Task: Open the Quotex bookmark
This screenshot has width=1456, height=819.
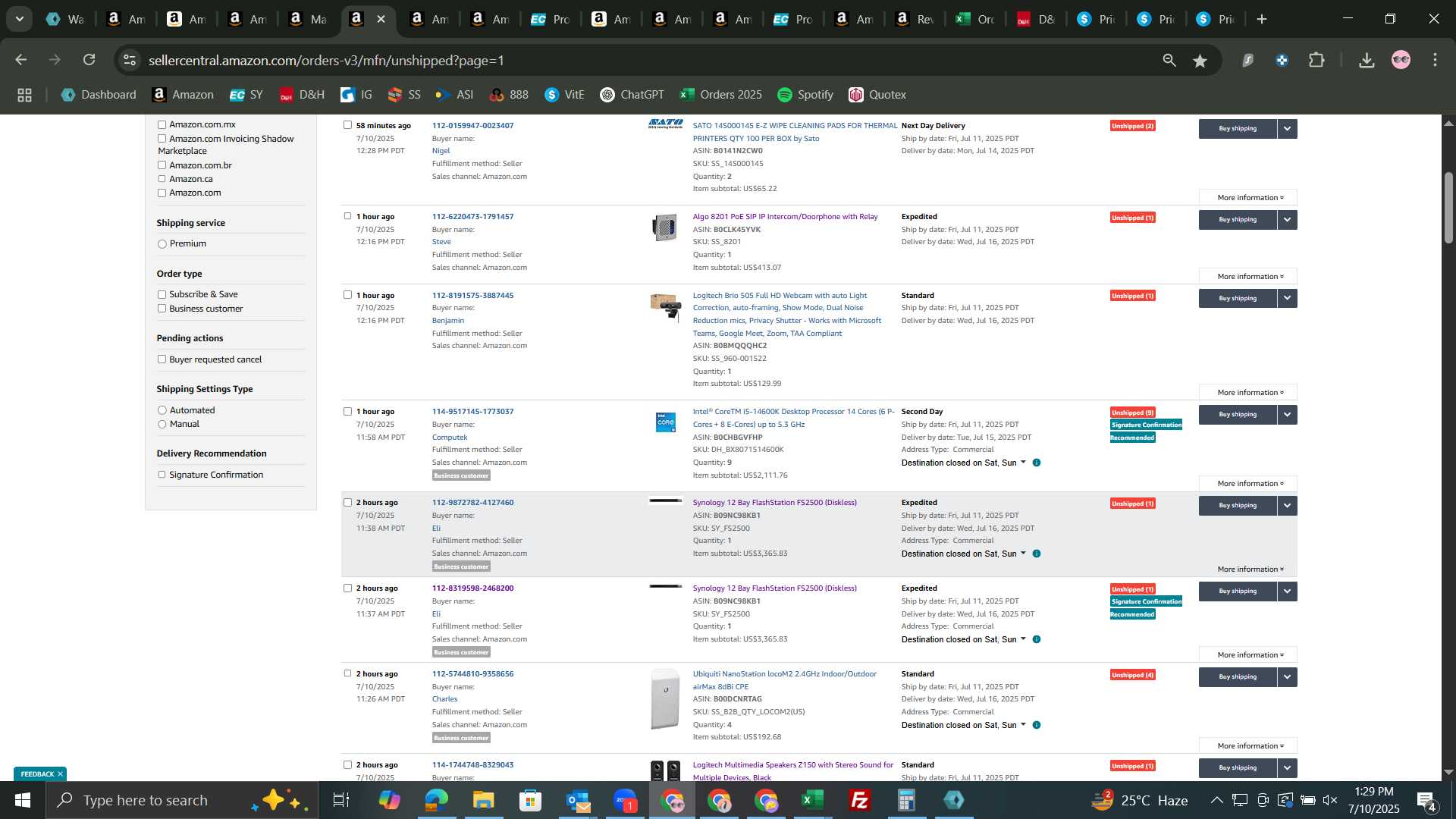Action: (x=877, y=95)
